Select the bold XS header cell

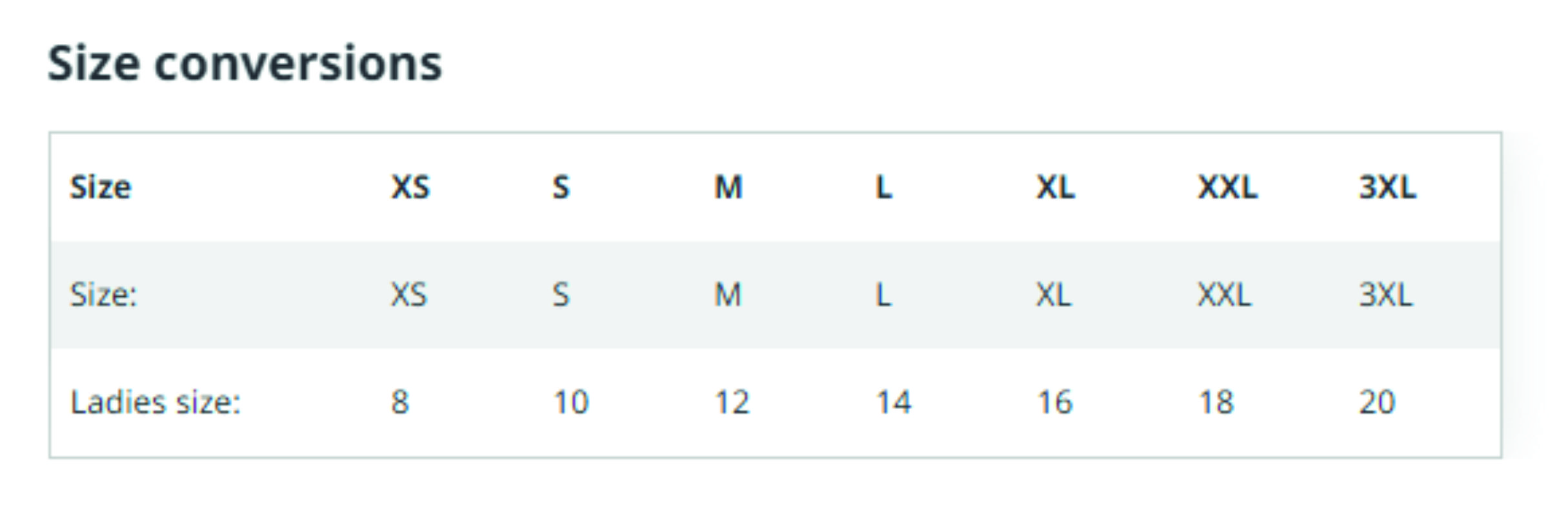coord(410,188)
